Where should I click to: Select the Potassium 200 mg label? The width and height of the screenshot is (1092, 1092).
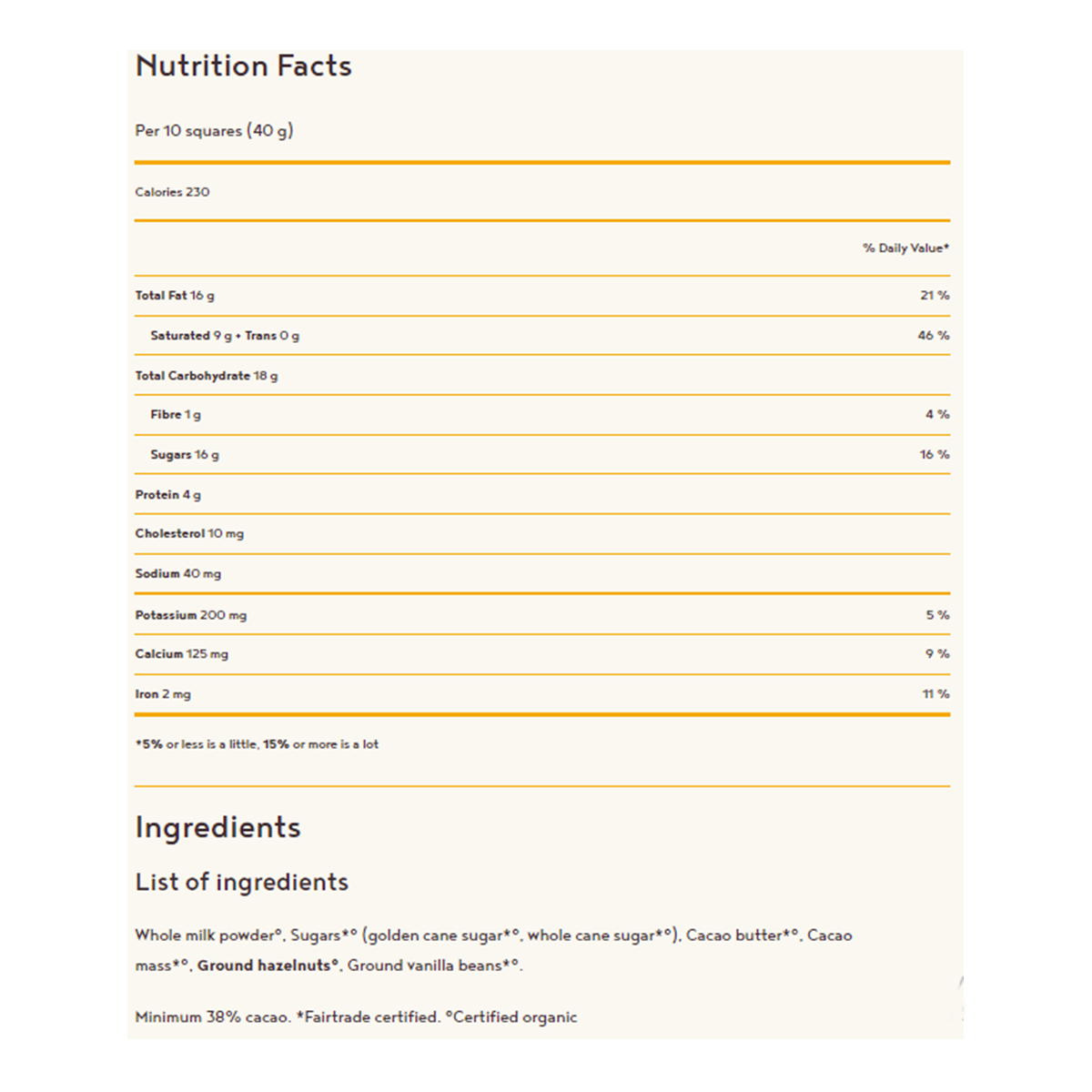[x=191, y=616]
